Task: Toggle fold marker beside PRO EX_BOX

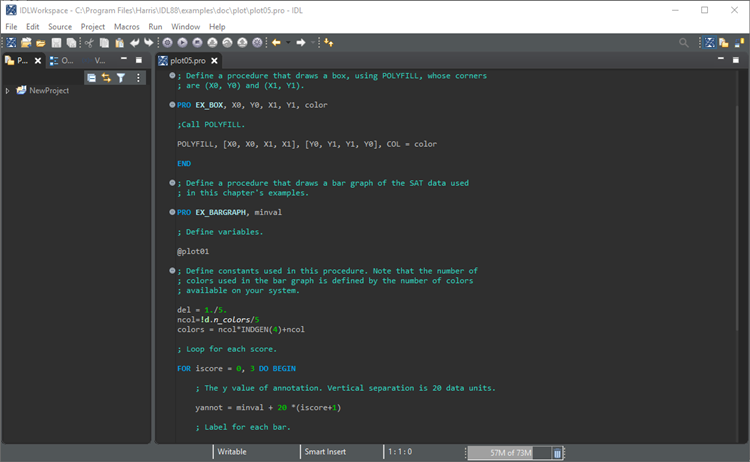Action: pos(172,105)
